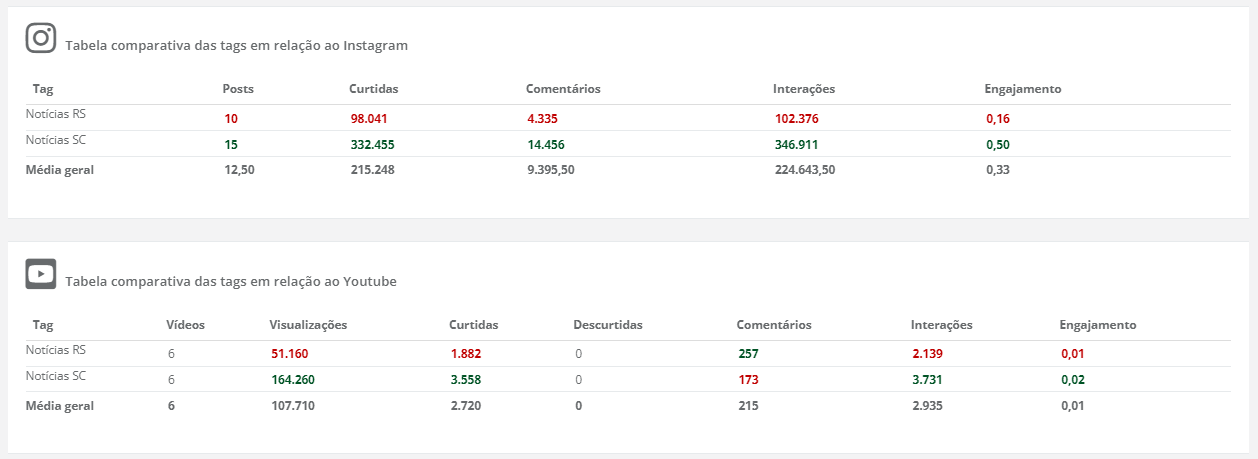
Task: Click Média geral label in Instagram table
Action: (60, 170)
